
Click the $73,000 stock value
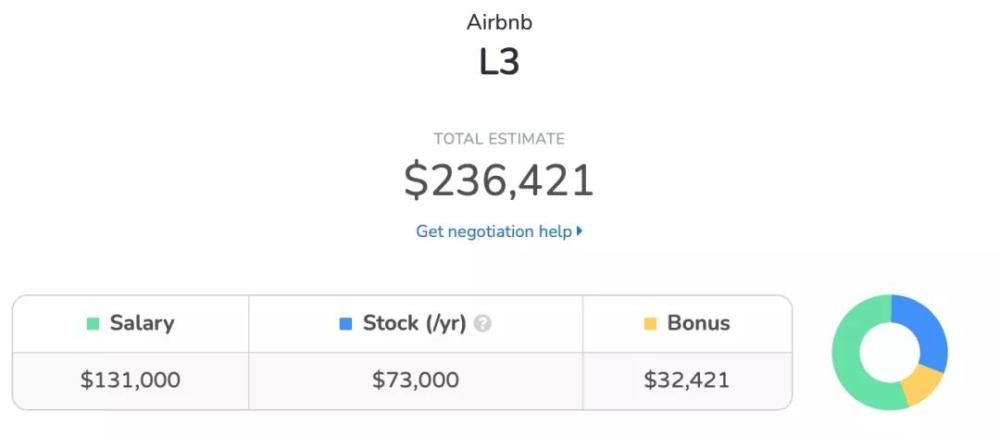[x=415, y=380]
